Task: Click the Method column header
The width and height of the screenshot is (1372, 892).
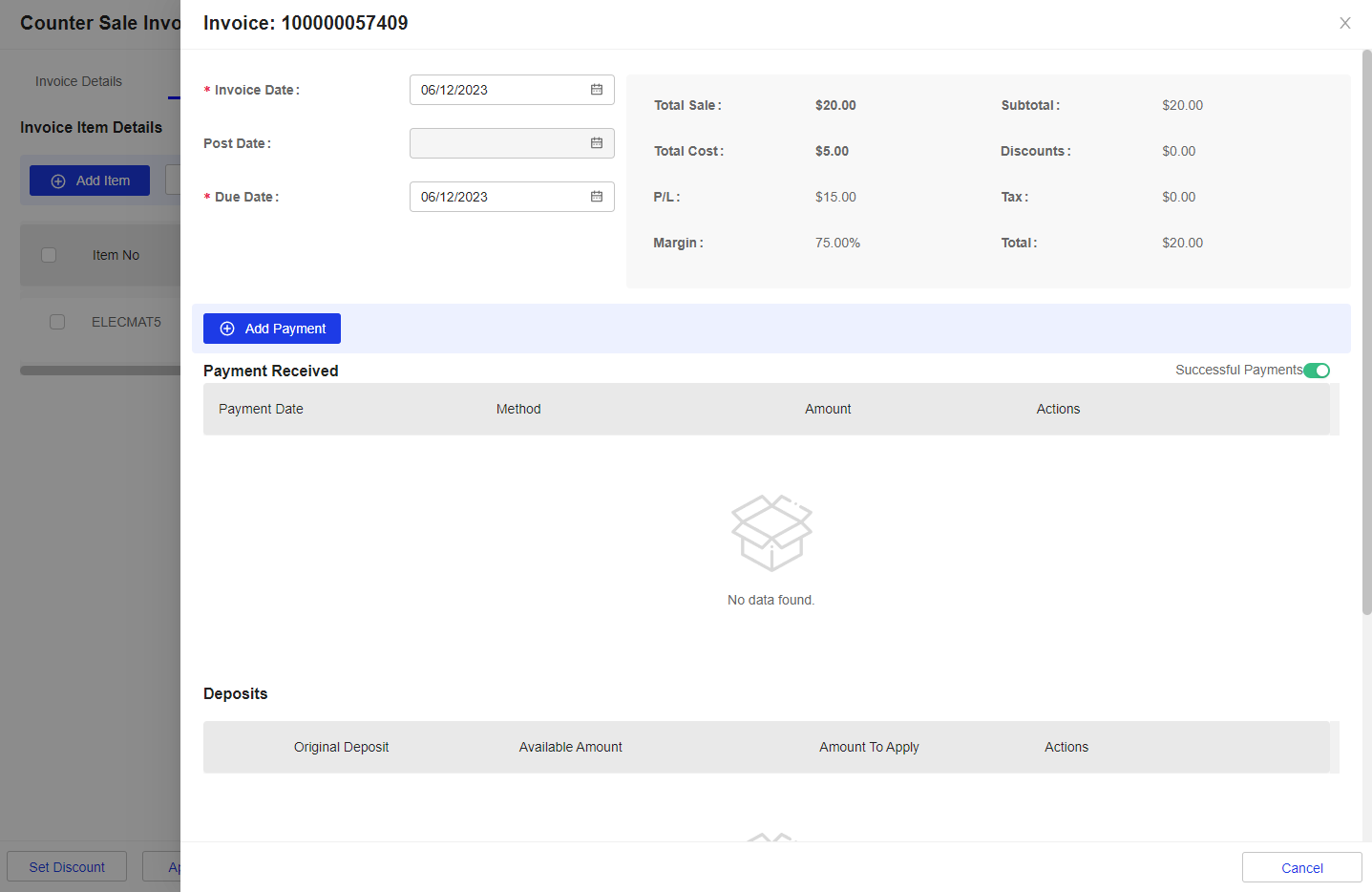Action: [x=518, y=409]
